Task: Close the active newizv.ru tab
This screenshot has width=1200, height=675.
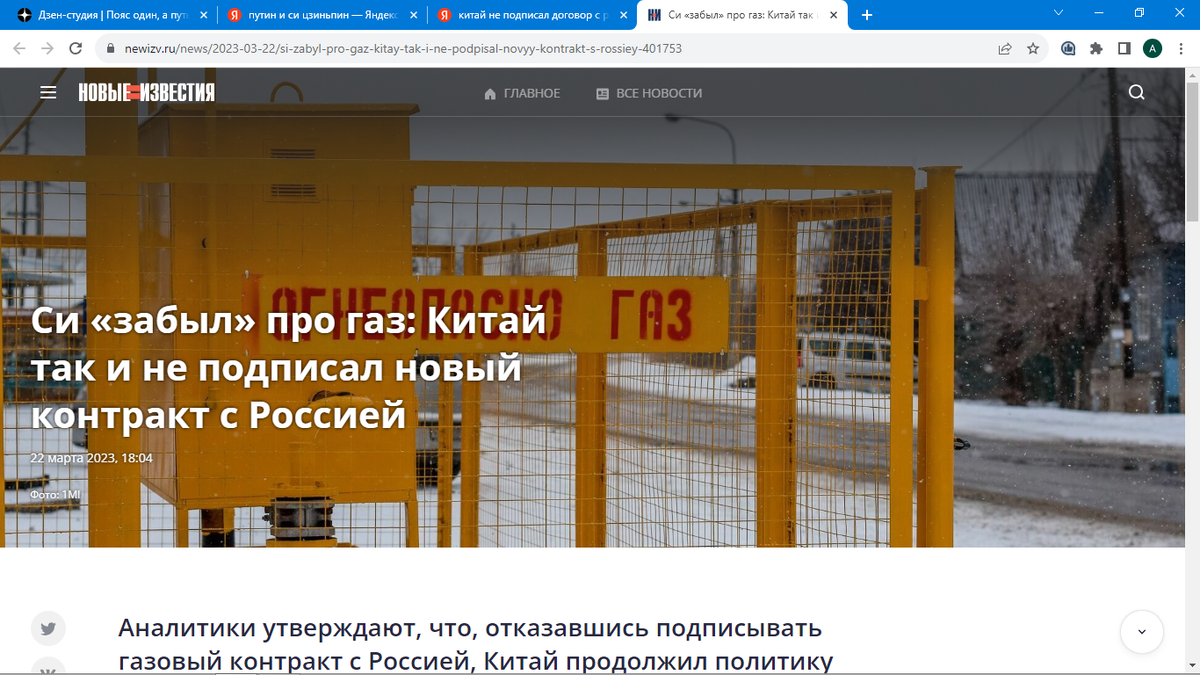Action: click(x=836, y=15)
